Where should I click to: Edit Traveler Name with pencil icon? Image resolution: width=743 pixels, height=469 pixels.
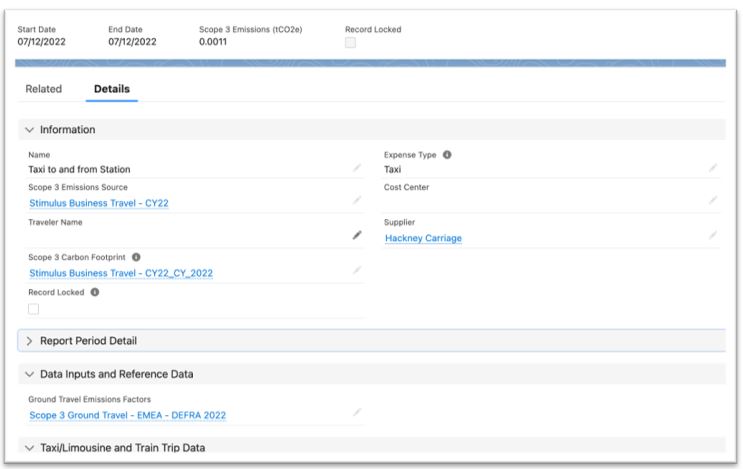click(357, 235)
